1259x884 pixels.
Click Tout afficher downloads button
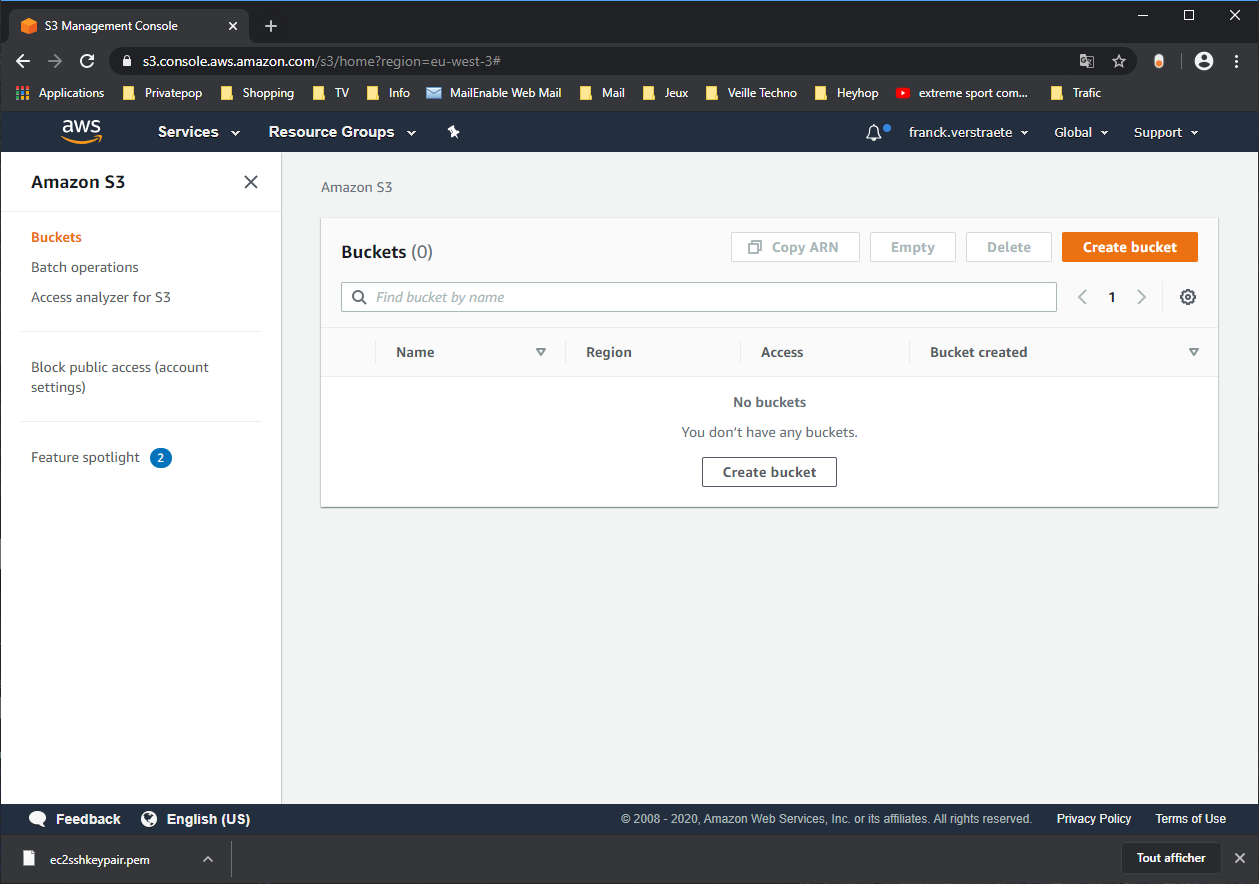point(1171,858)
